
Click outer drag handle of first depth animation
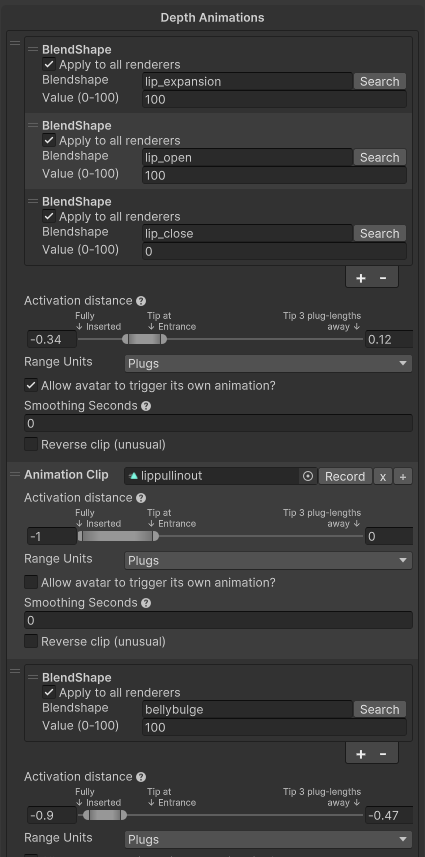click(15, 43)
